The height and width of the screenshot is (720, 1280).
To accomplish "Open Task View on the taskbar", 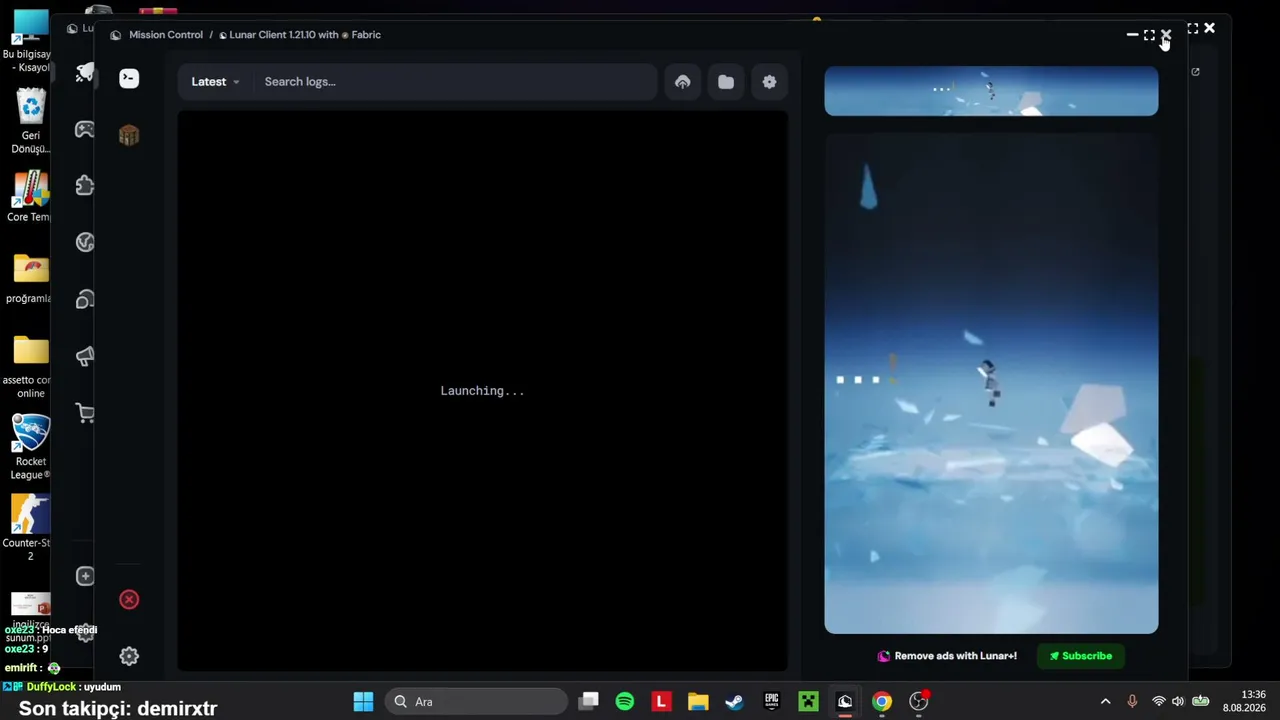I will (x=589, y=702).
